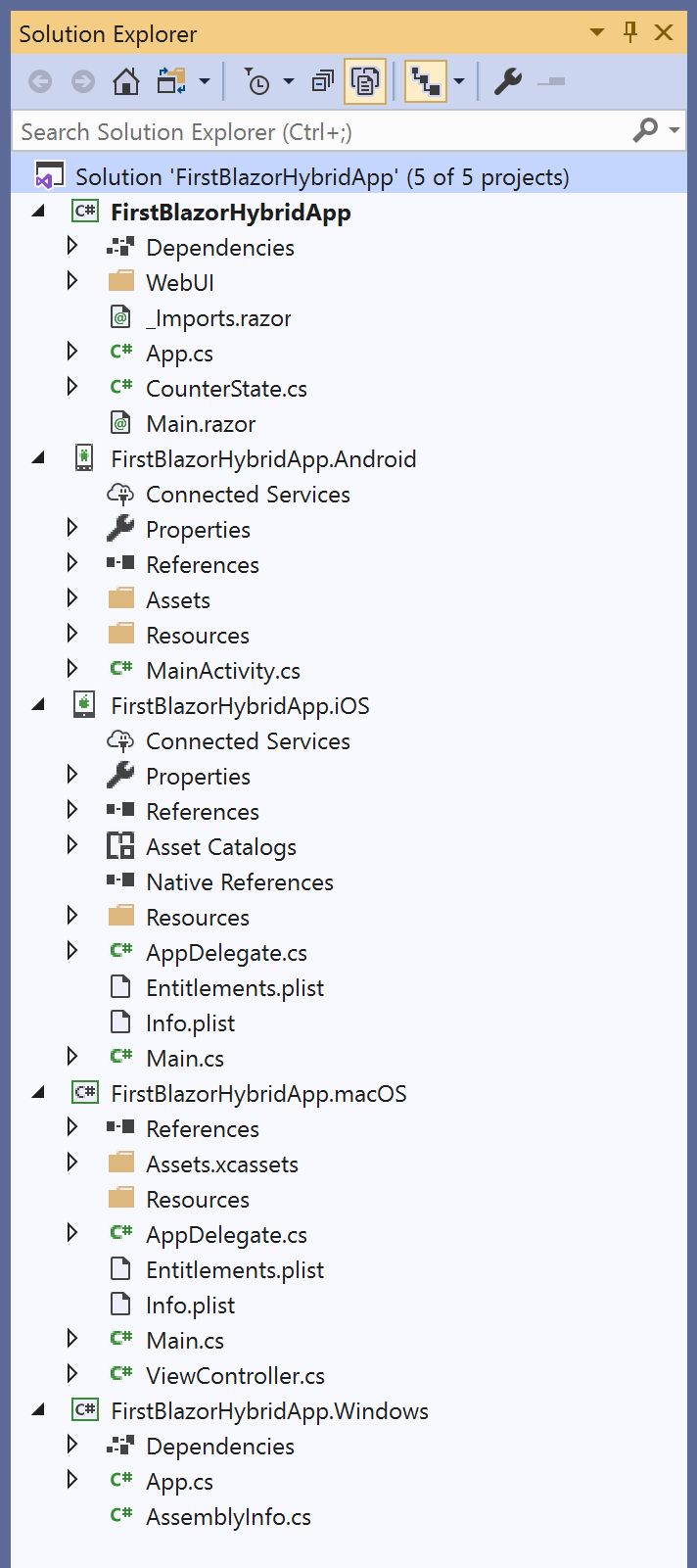The image size is (697, 1568).
Task: Toggle the Preview Selected Items dash button
Action: [x=551, y=81]
